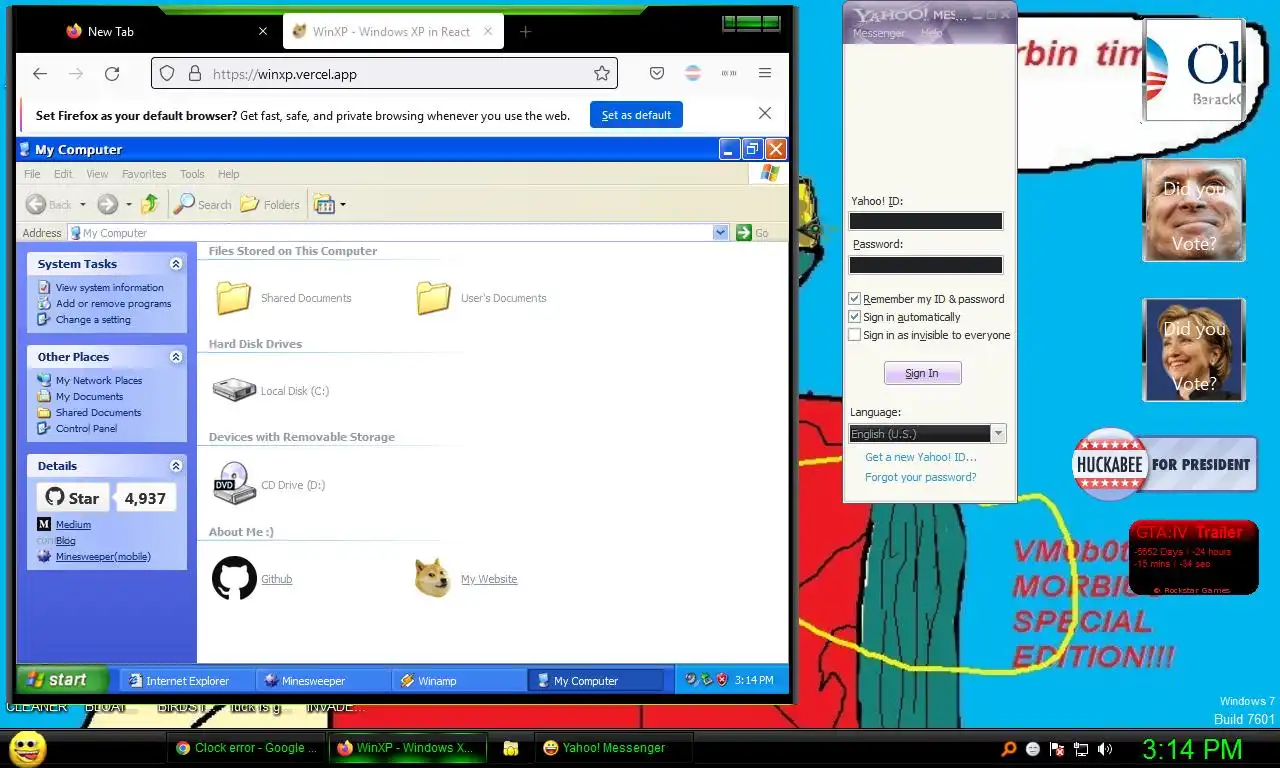The height and width of the screenshot is (768, 1280).
Task: Open the Forward history dropdown arrow
Action: (129, 205)
